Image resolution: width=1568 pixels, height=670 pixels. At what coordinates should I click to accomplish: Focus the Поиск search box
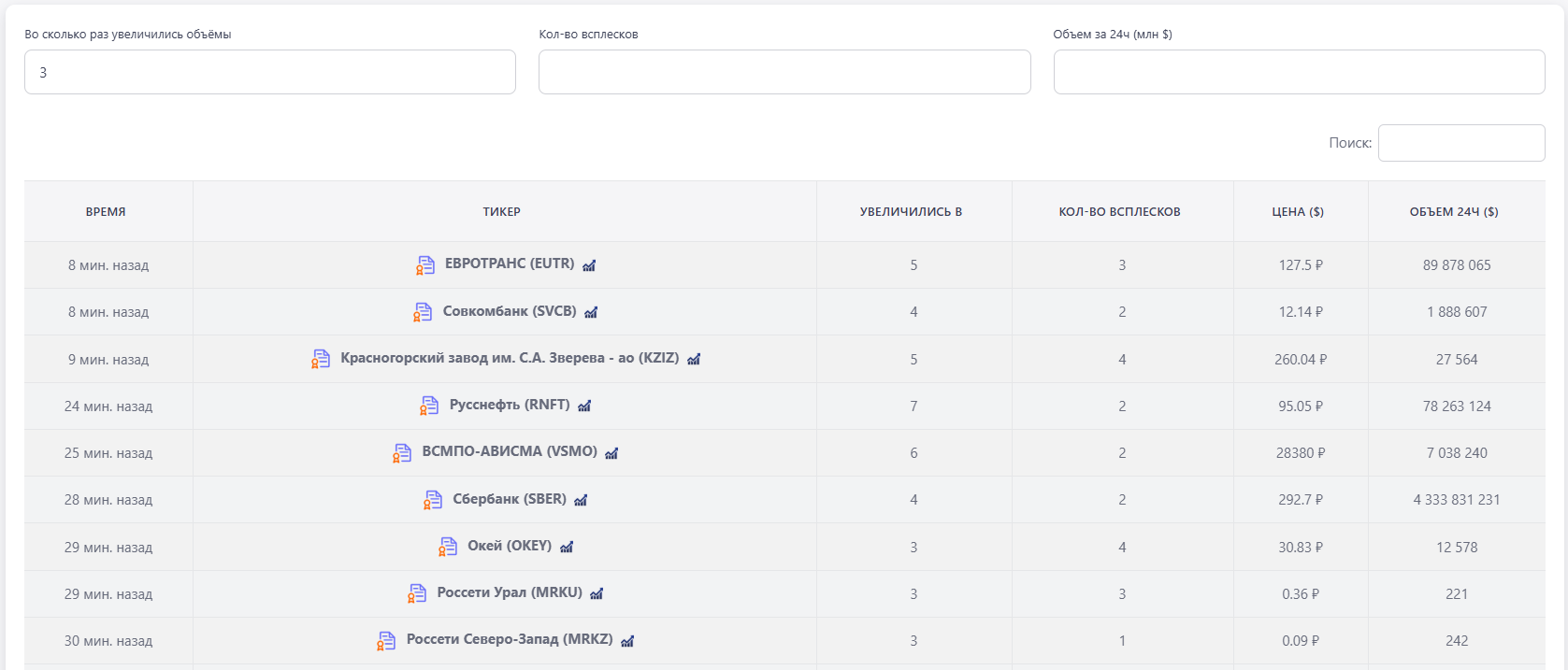1460,143
